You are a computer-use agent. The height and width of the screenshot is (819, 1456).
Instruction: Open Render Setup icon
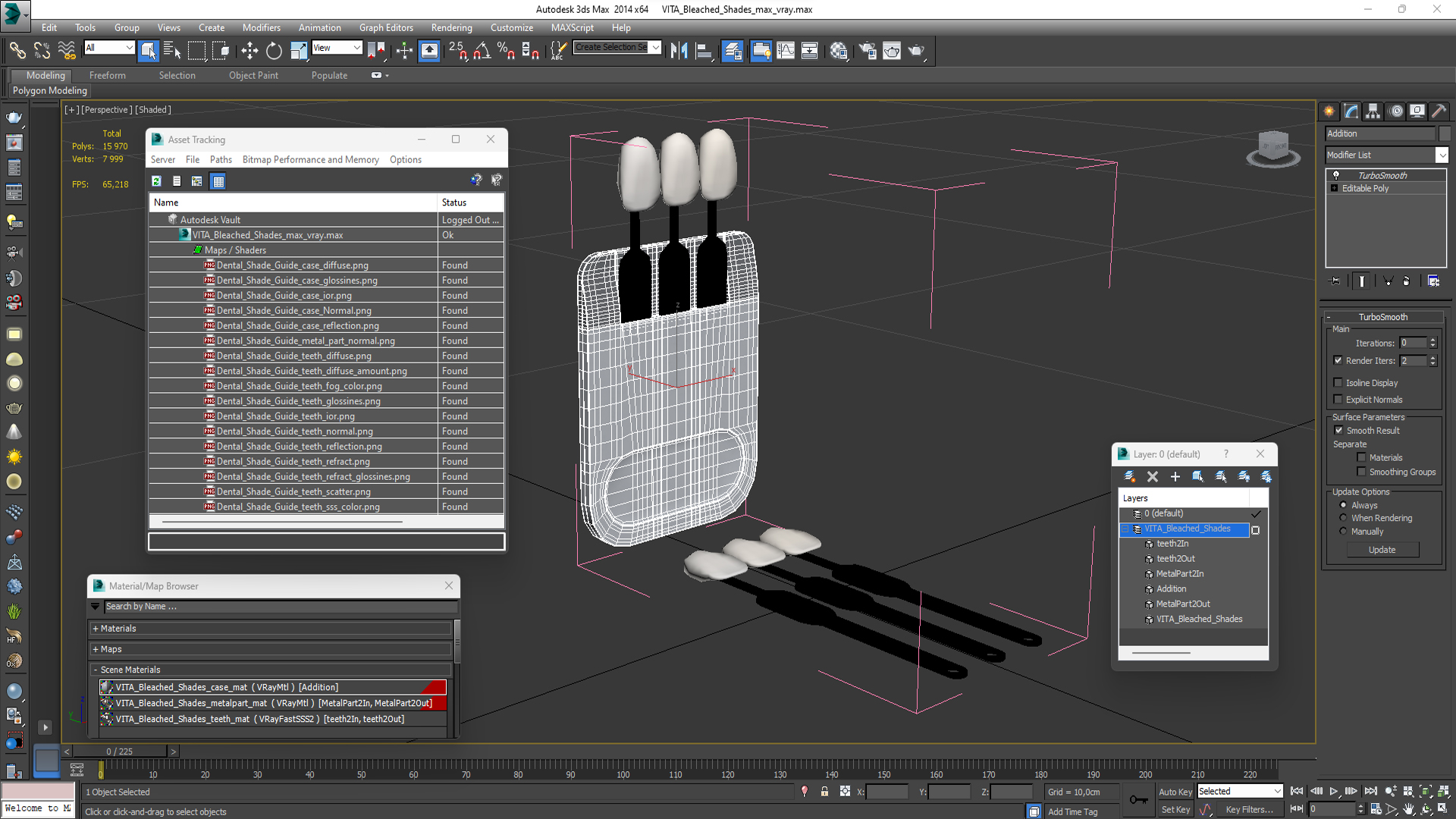click(x=868, y=51)
